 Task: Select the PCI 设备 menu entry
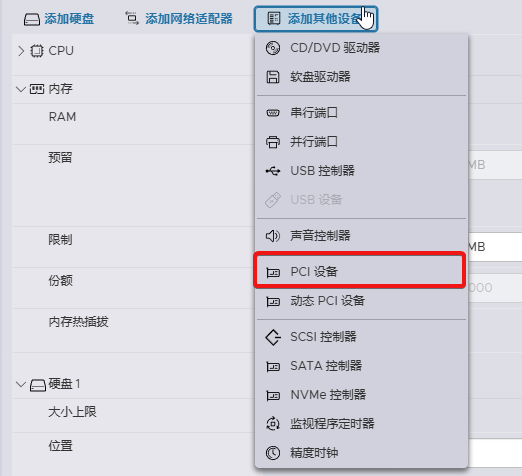(359, 271)
